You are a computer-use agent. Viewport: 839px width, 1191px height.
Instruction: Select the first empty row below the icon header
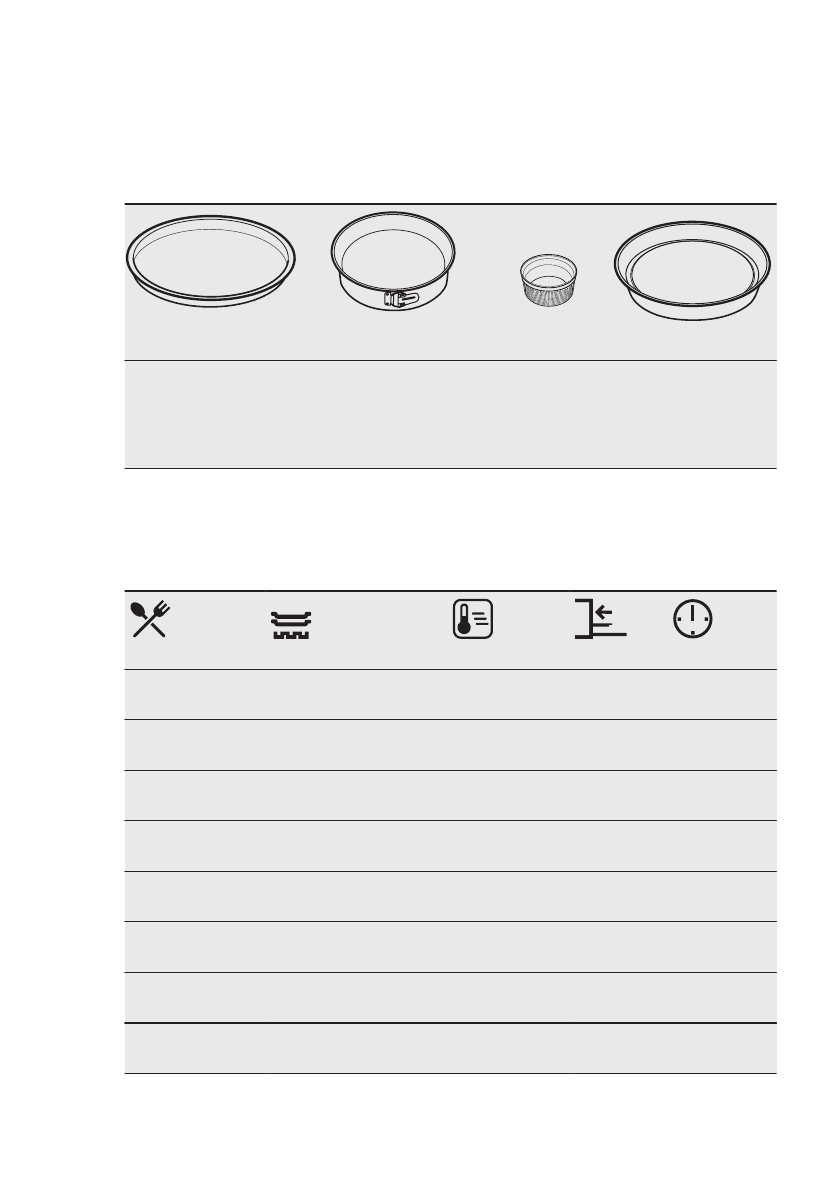451,694
